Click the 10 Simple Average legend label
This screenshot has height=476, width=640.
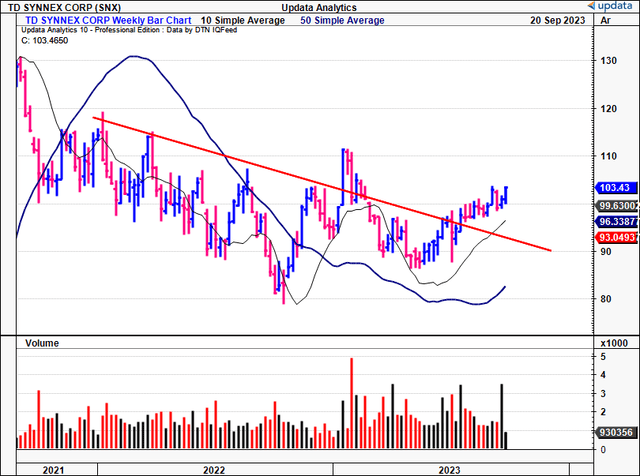coord(242,20)
